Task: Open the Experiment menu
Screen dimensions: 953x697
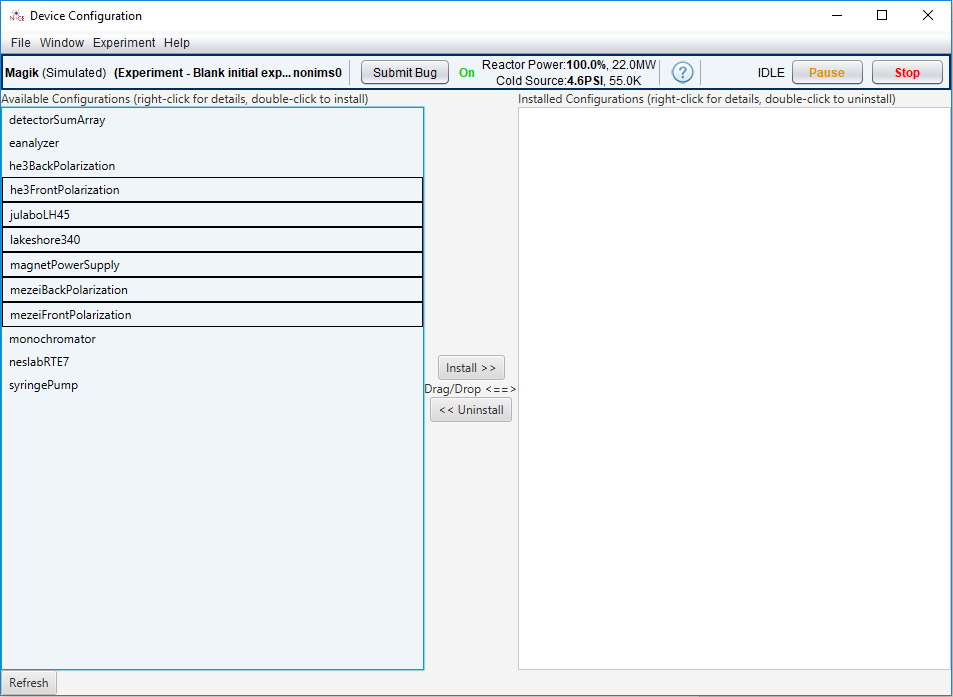Action: tap(124, 42)
